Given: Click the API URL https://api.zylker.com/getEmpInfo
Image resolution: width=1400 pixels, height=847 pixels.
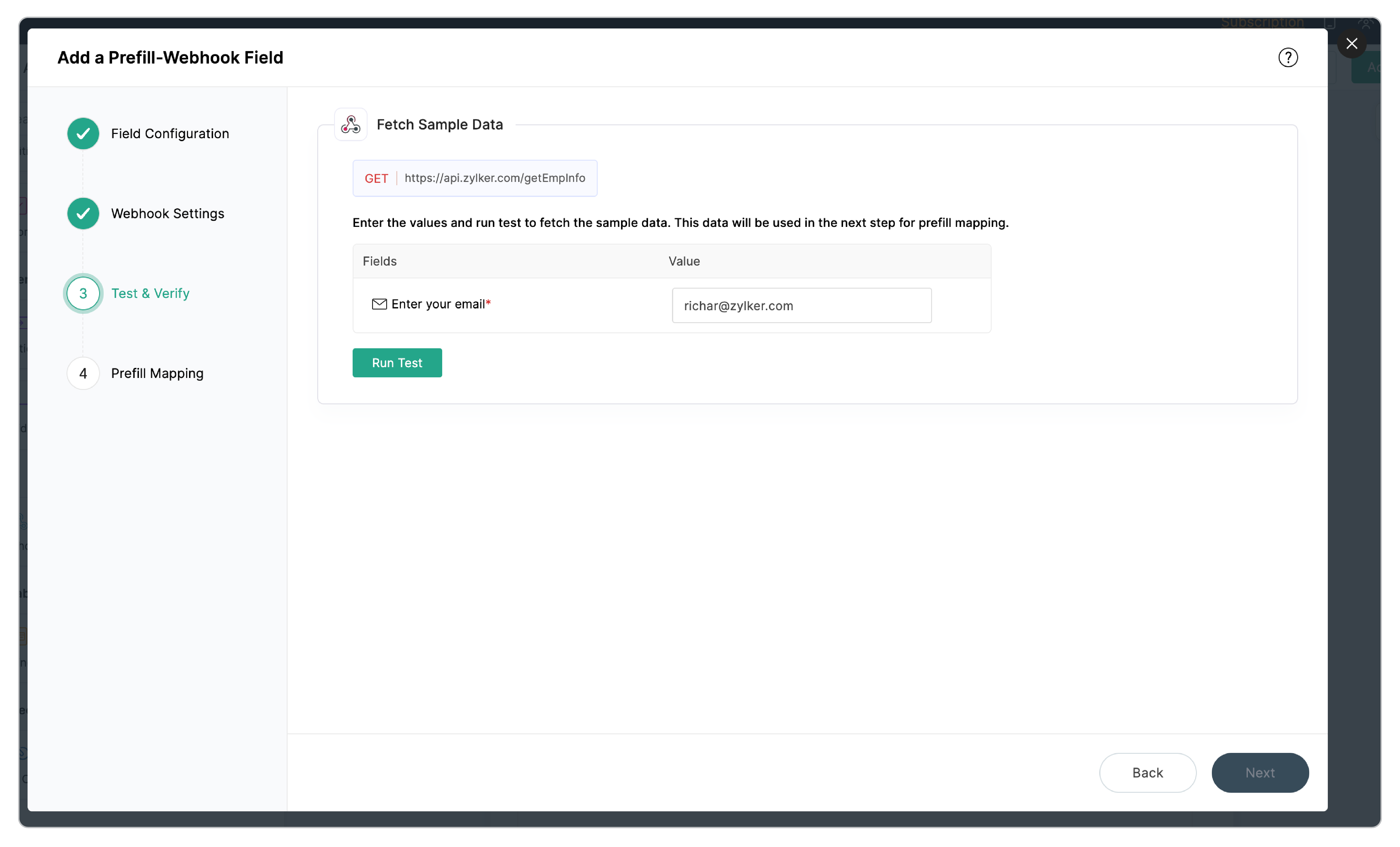Looking at the screenshot, I should [495, 178].
